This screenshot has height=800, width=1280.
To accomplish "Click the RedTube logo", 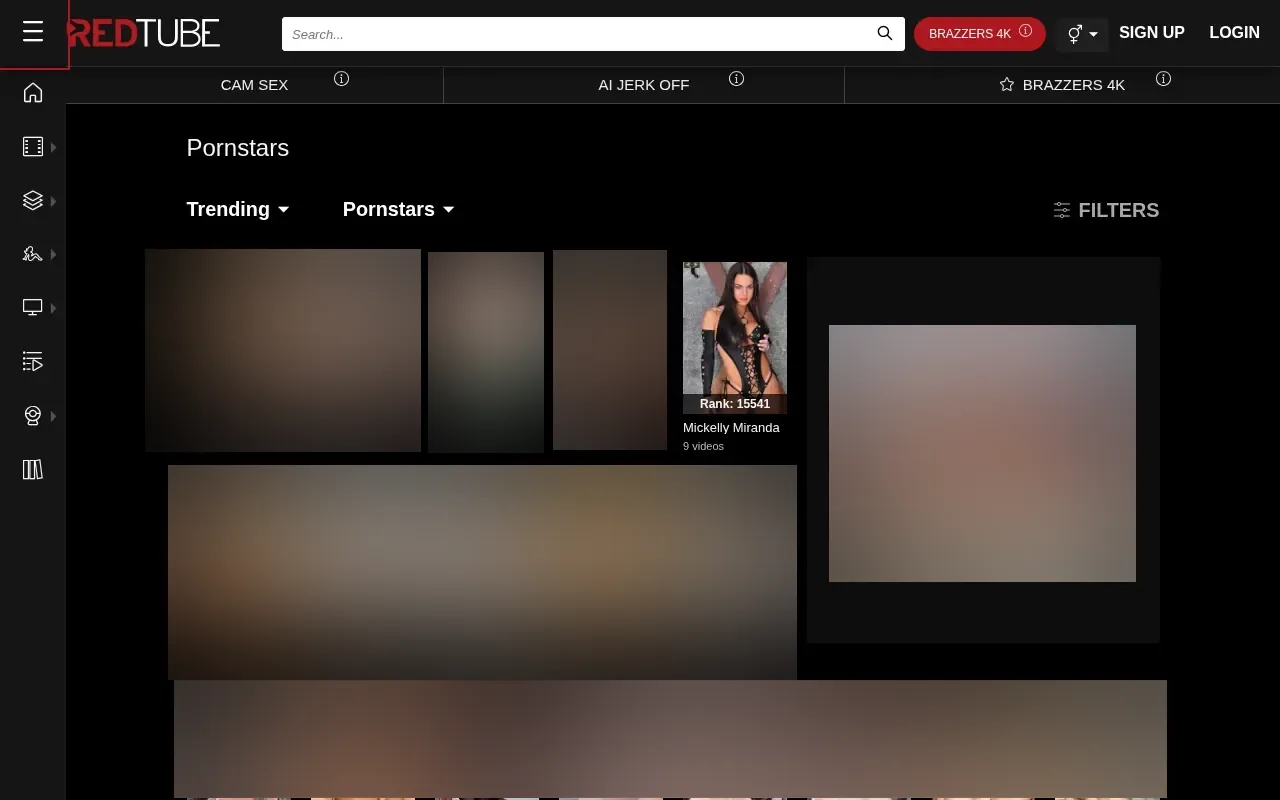I will (144, 33).
